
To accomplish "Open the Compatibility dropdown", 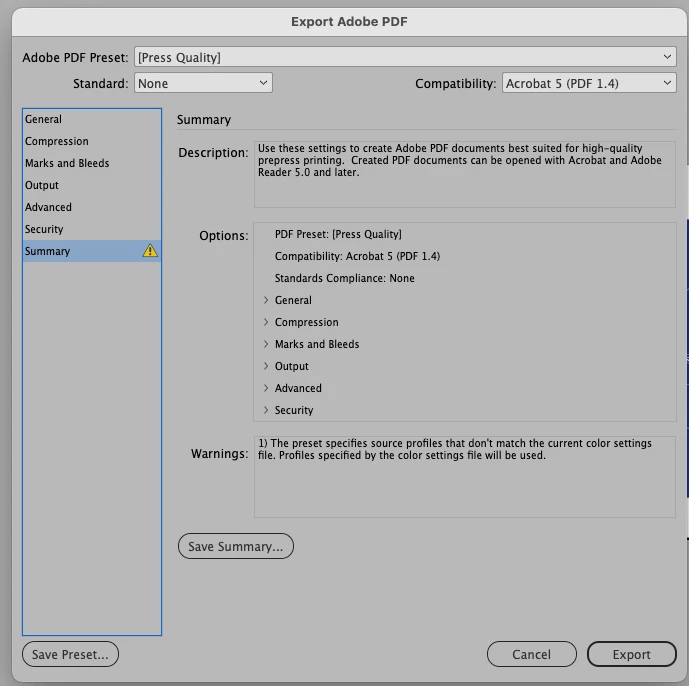I will pos(589,83).
